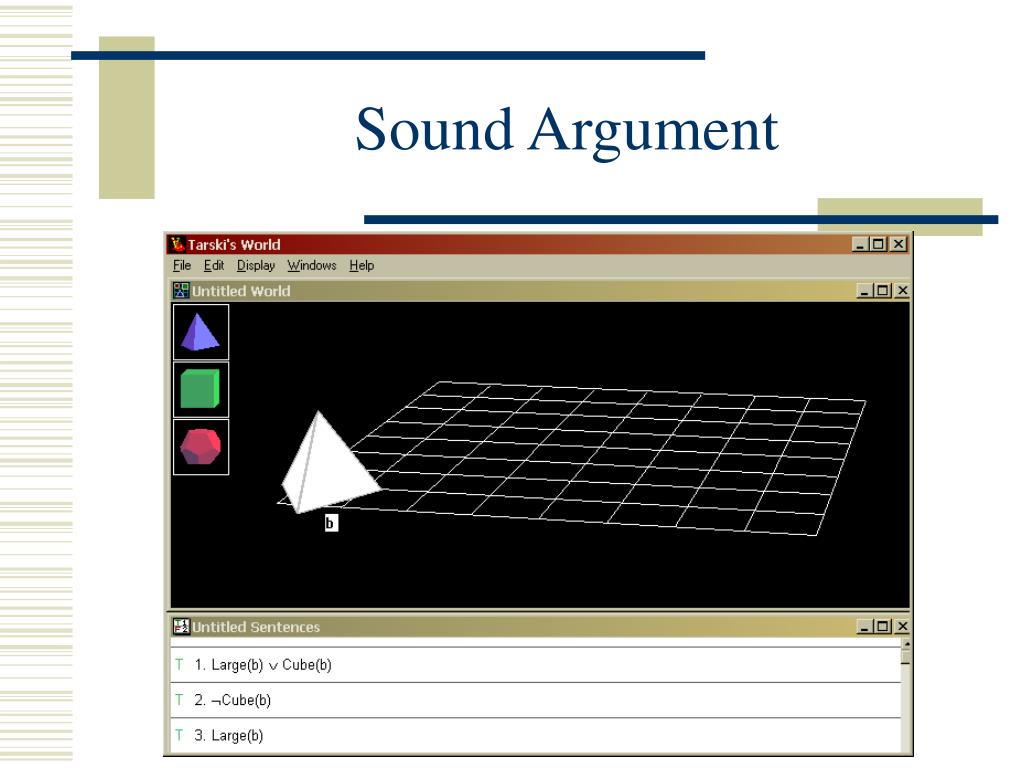Click the Untitled Sentences window icon
Image resolution: width=1024 pixels, height=768 pixels.
point(181,626)
